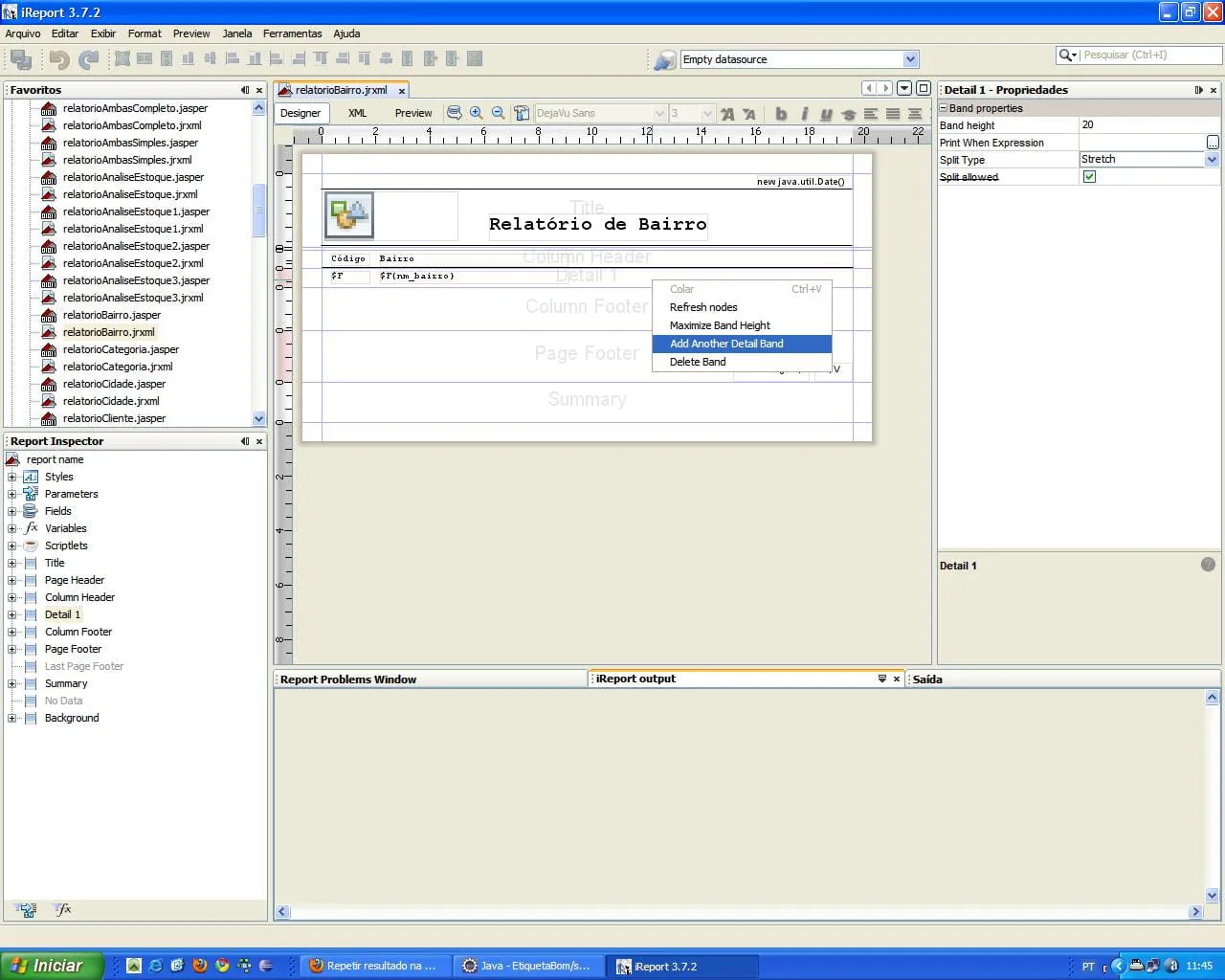Open Firefox from the quick launch bar
The width and height of the screenshot is (1225, 980).
tap(200, 966)
